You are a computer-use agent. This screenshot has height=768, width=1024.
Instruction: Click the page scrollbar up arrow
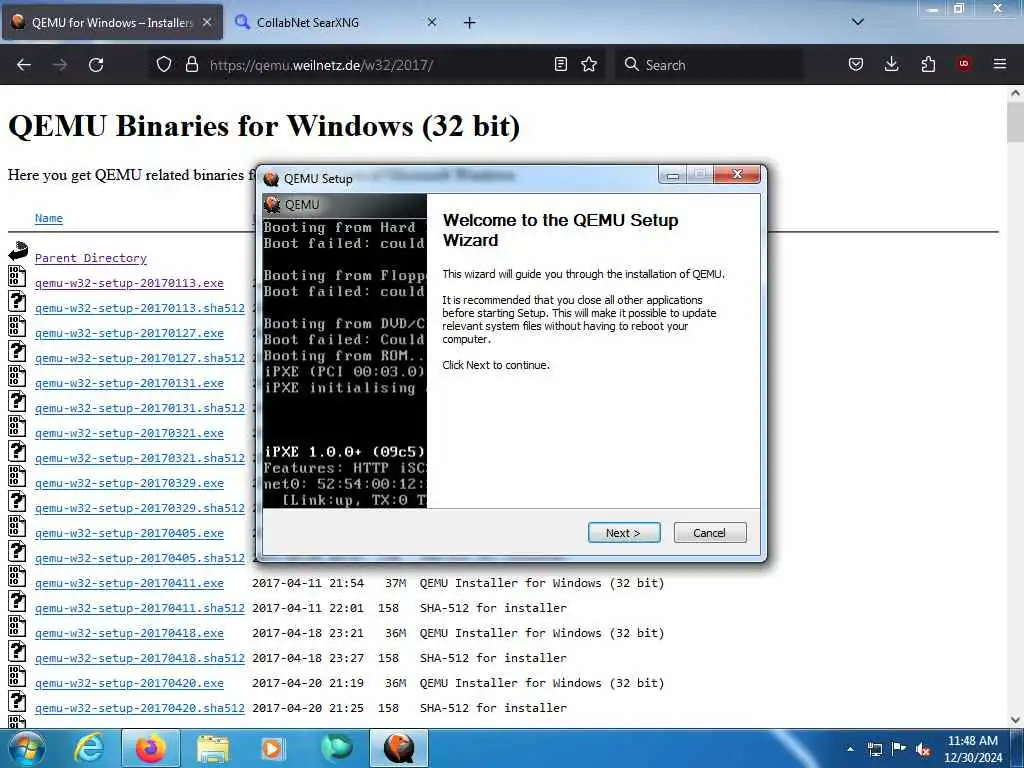[x=1016, y=93]
